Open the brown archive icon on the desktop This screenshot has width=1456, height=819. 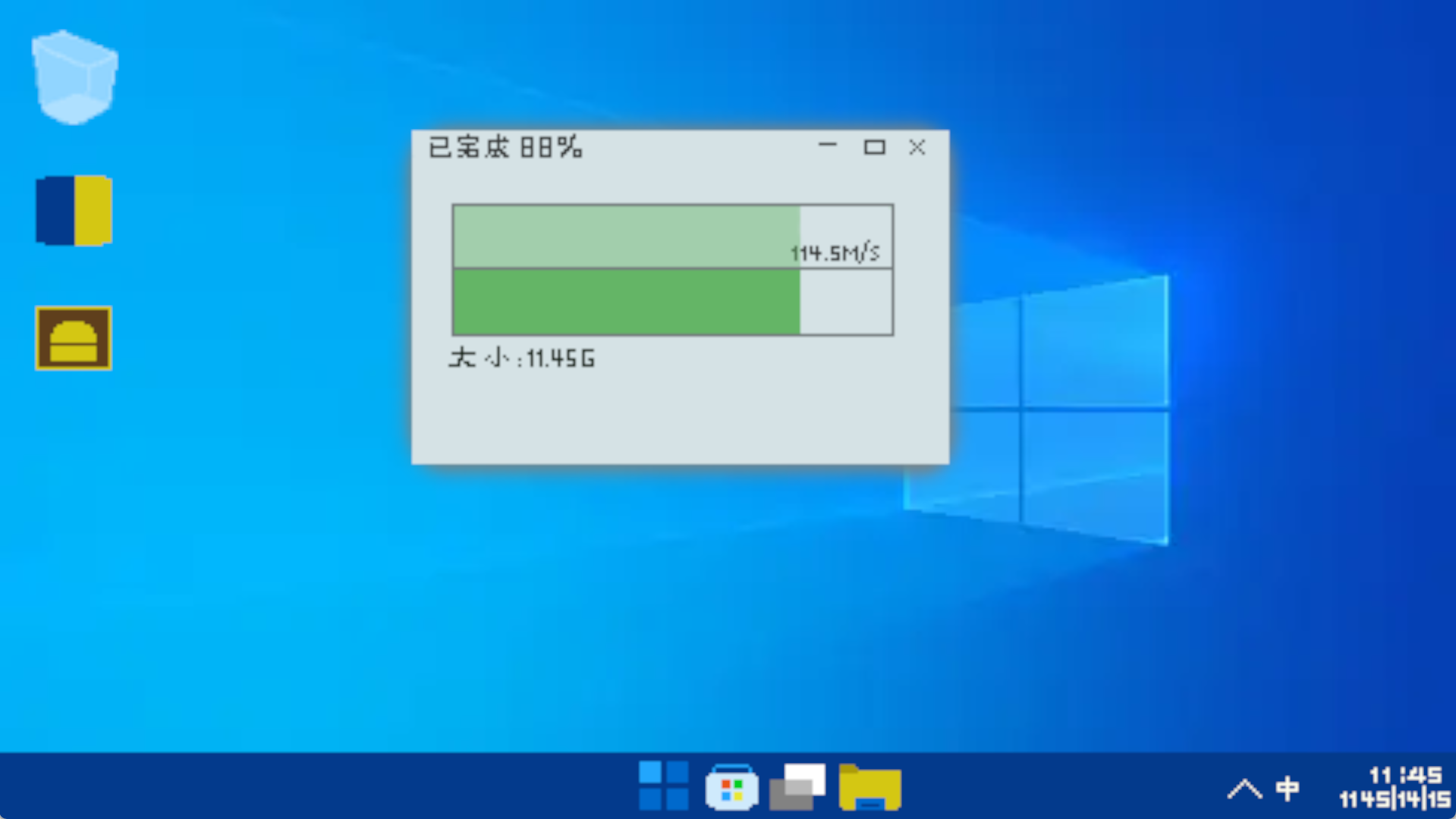coord(72,338)
